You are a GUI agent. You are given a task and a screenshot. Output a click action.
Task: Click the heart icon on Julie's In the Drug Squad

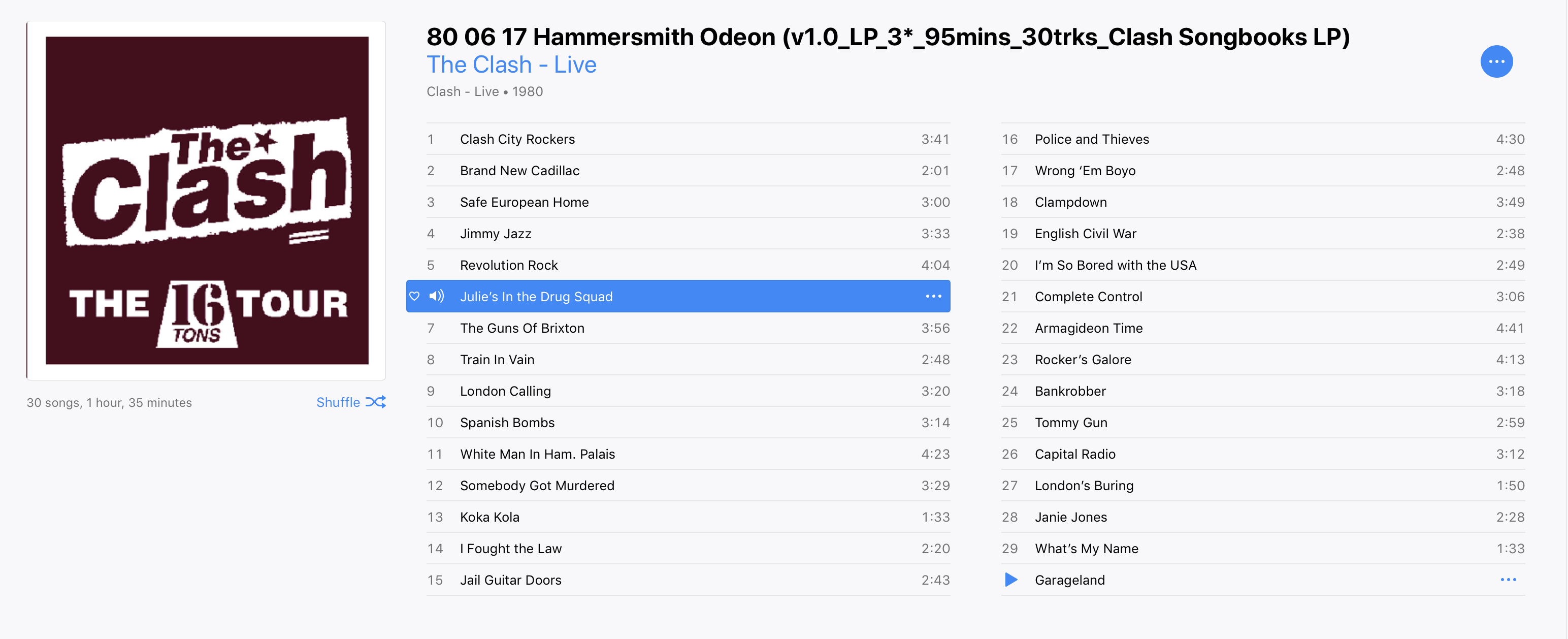click(414, 296)
